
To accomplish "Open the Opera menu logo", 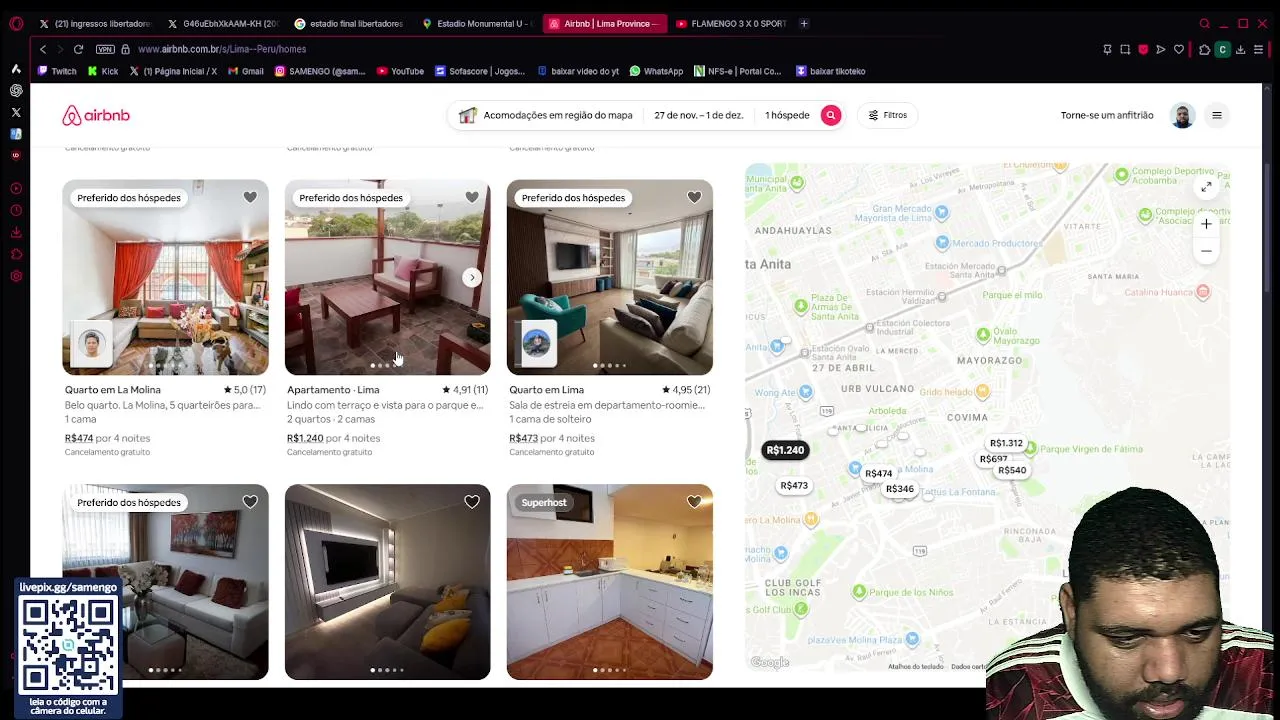I will 16,23.
